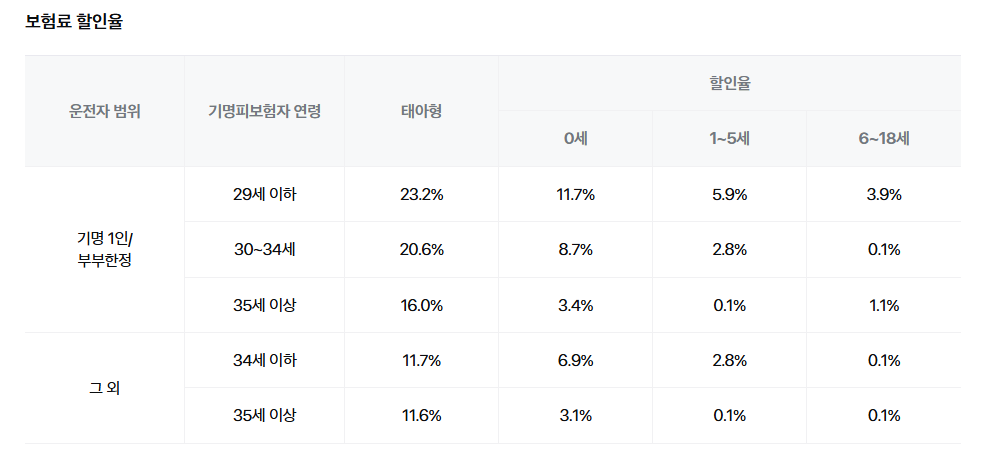Select the 11.6% 태아형 discount cell
The image size is (992, 451).
tap(421, 415)
